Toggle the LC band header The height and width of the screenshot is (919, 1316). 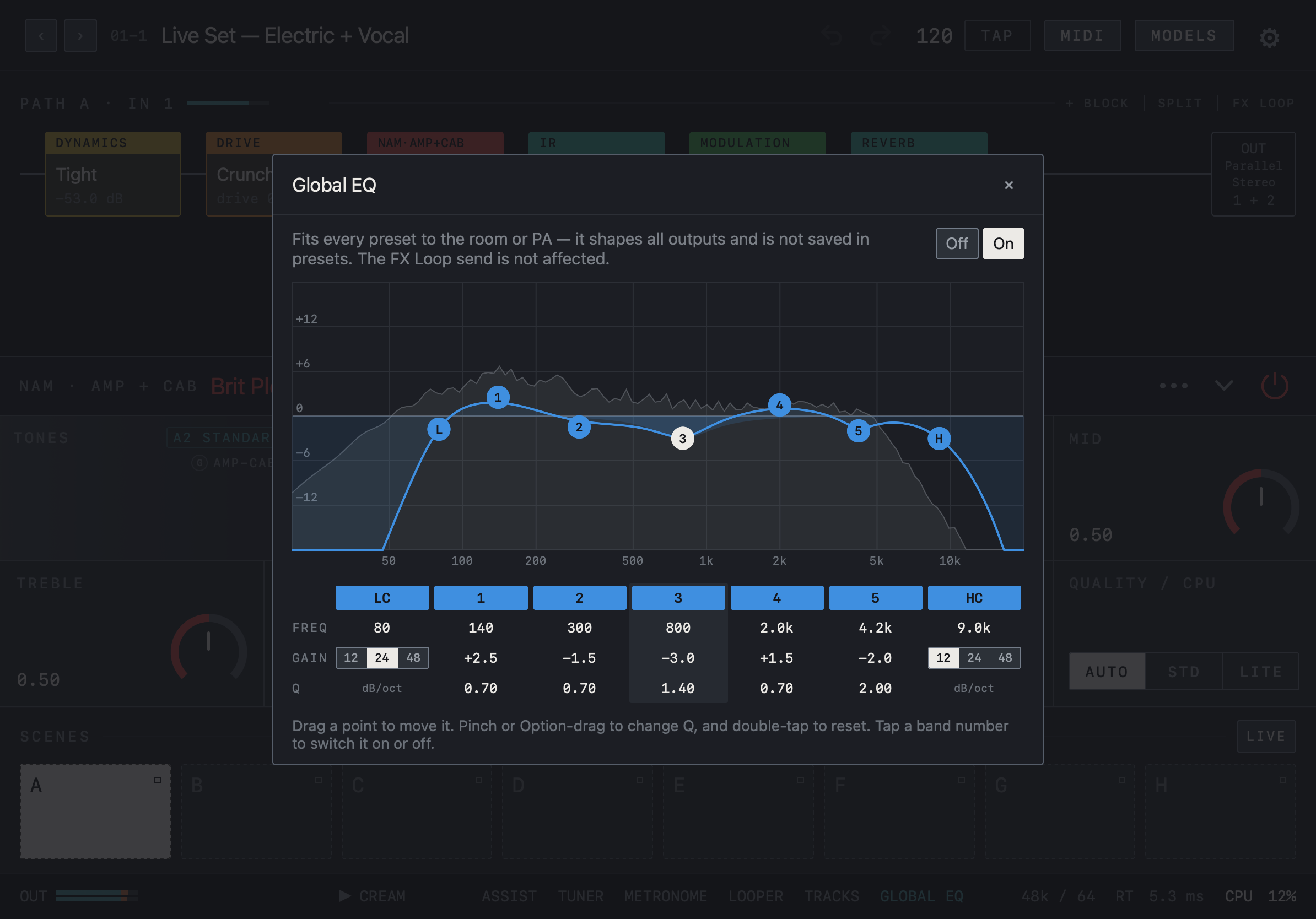pyautogui.click(x=382, y=598)
